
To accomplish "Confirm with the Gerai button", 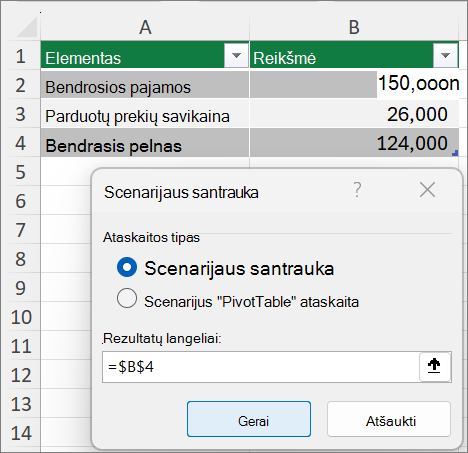I will coord(249,419).
